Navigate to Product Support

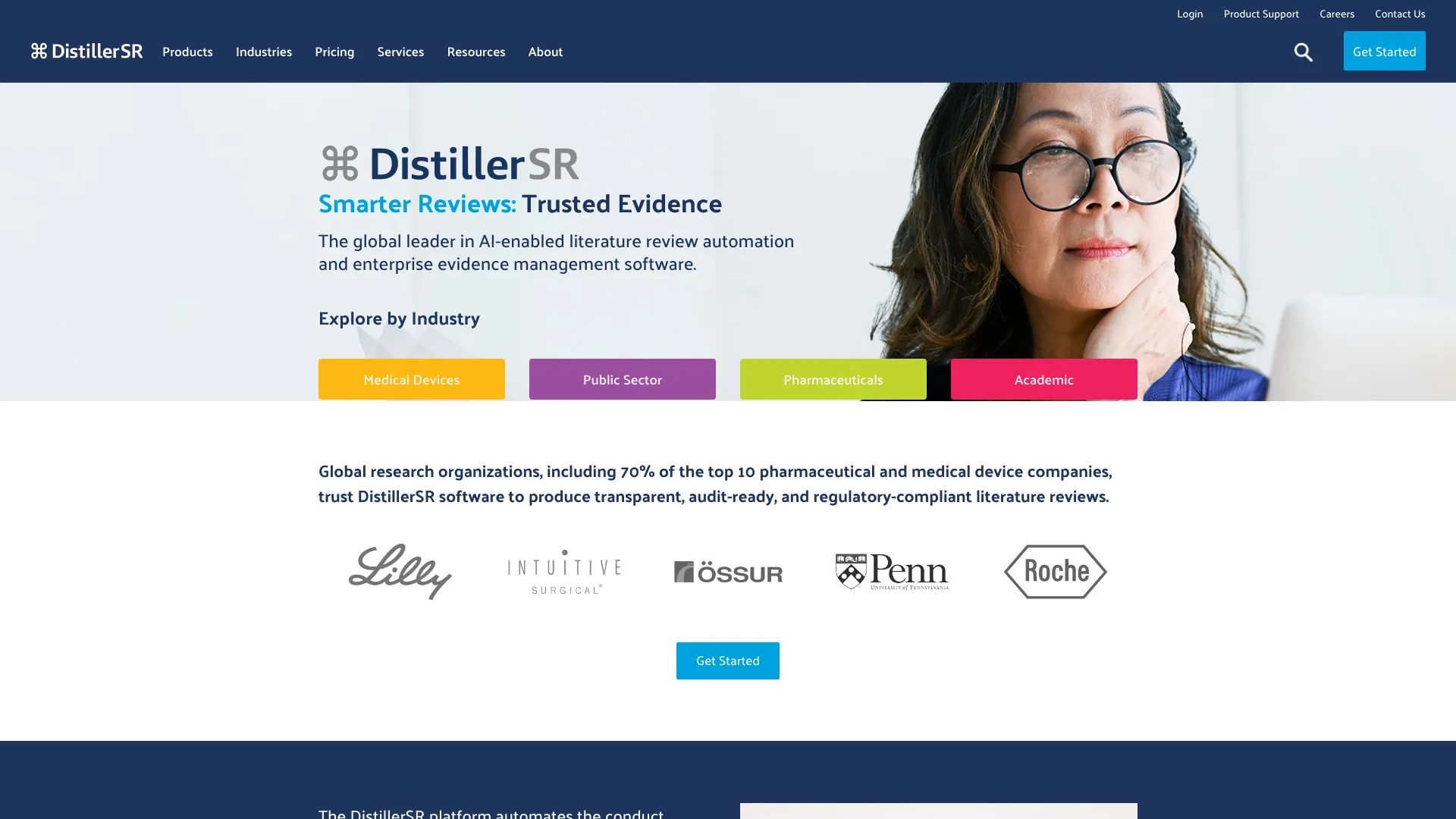[x=1260, y=14]
